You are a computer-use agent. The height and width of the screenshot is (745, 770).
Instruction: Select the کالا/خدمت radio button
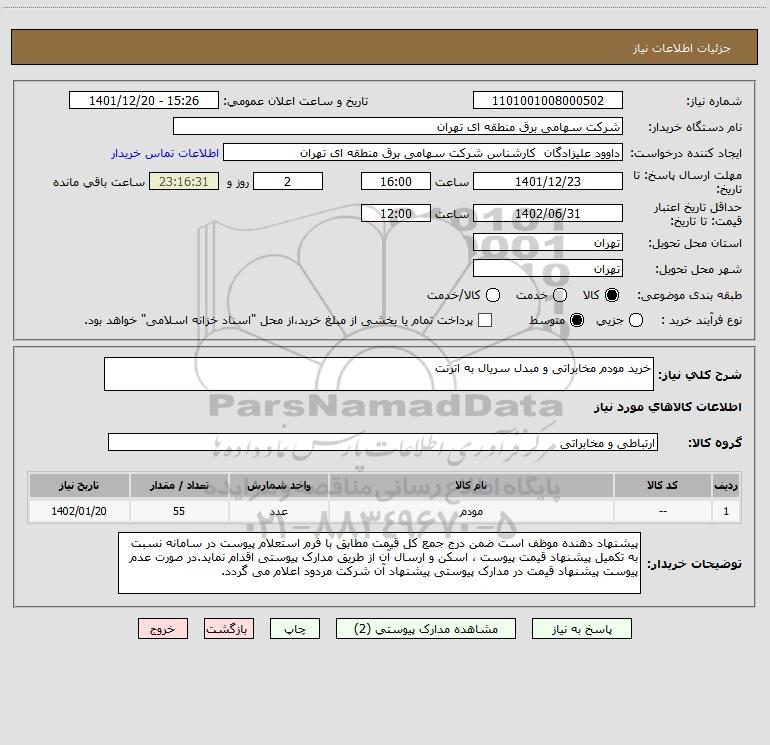493,295
